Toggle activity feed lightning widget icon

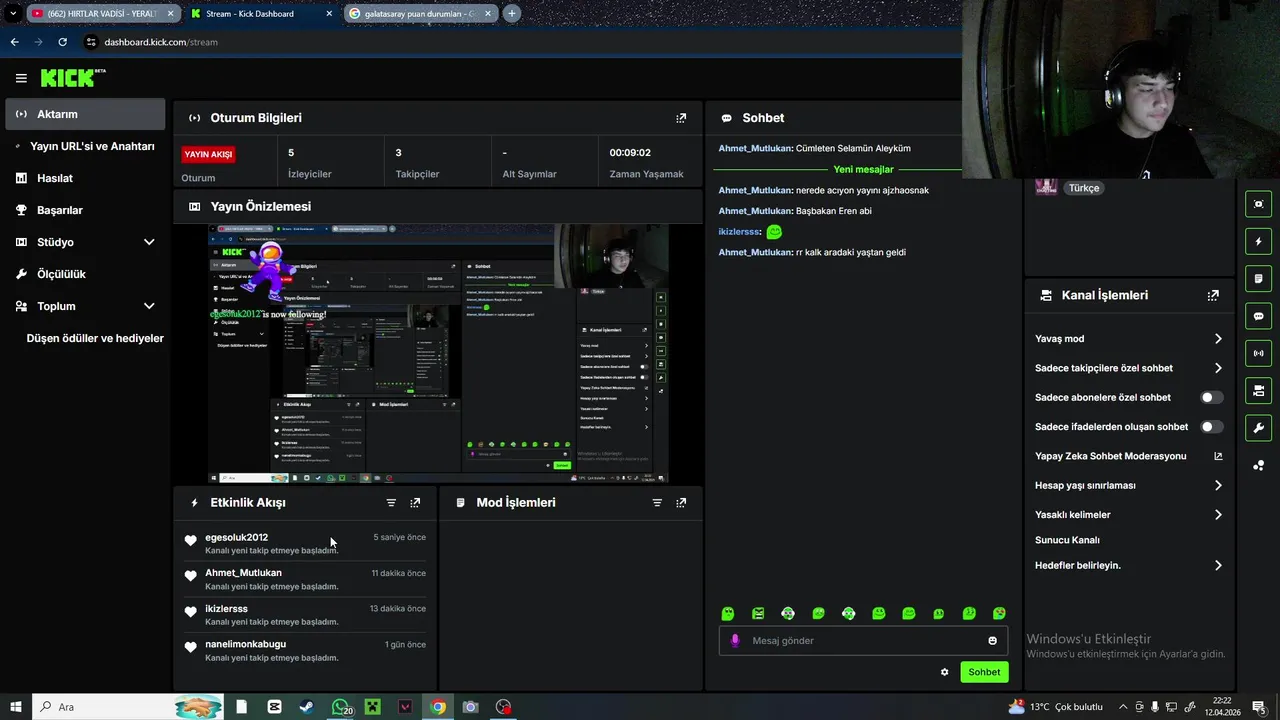point(1258,241)
